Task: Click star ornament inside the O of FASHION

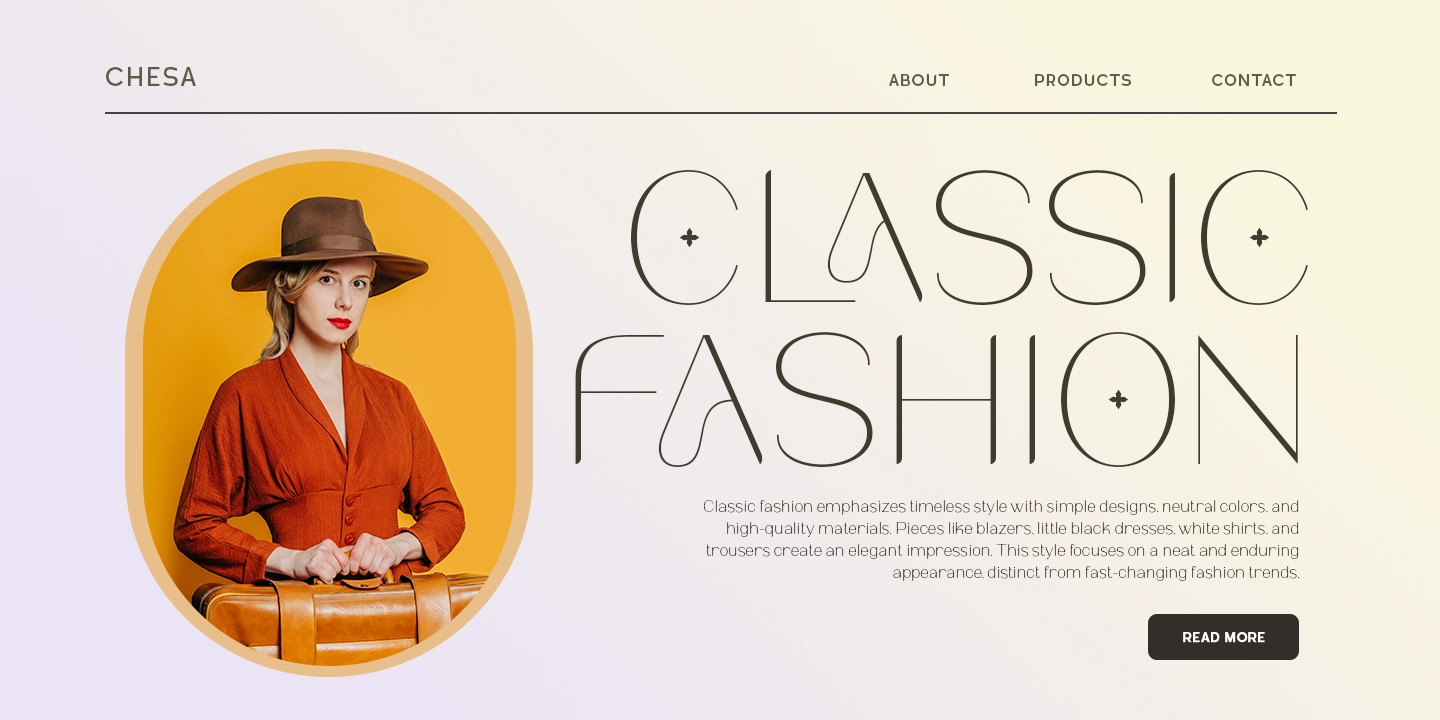Action: click(1118, 399)
